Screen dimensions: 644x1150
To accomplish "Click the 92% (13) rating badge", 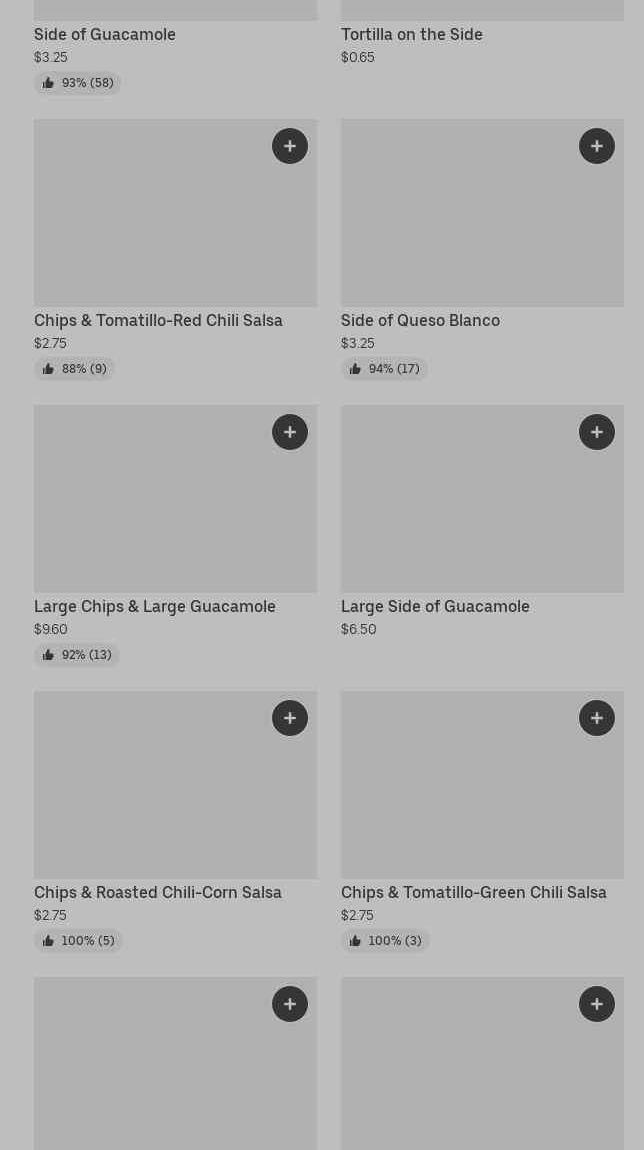I will [x=76, y=655].
